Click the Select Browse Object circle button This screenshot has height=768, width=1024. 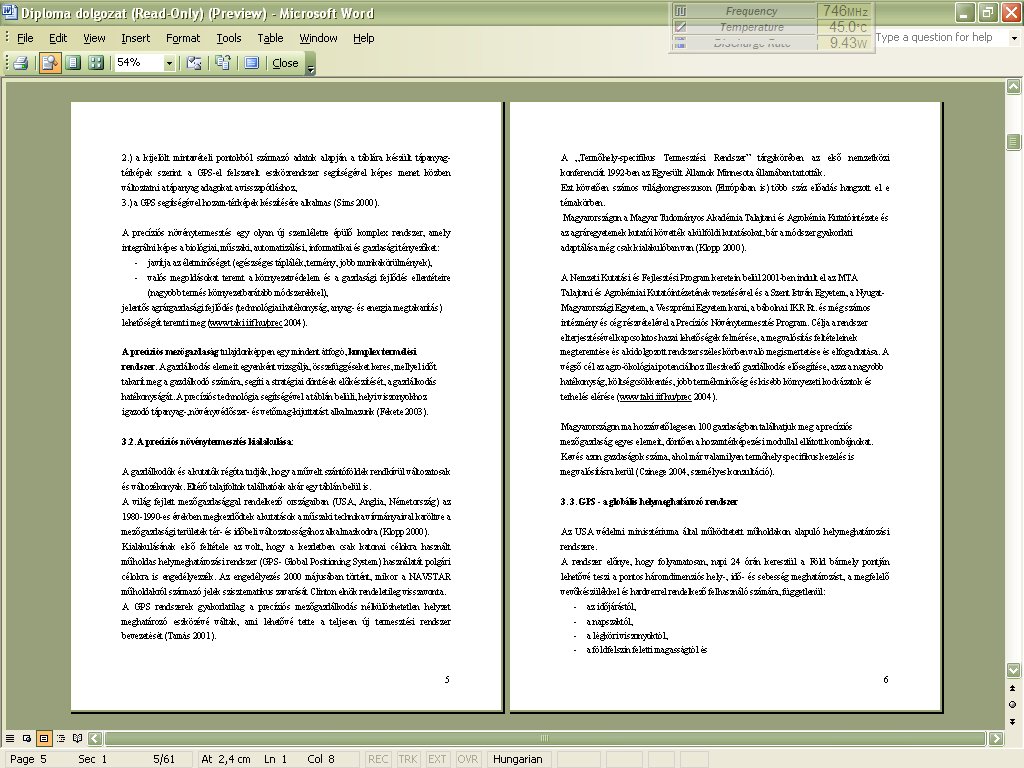pos(1013,705)
